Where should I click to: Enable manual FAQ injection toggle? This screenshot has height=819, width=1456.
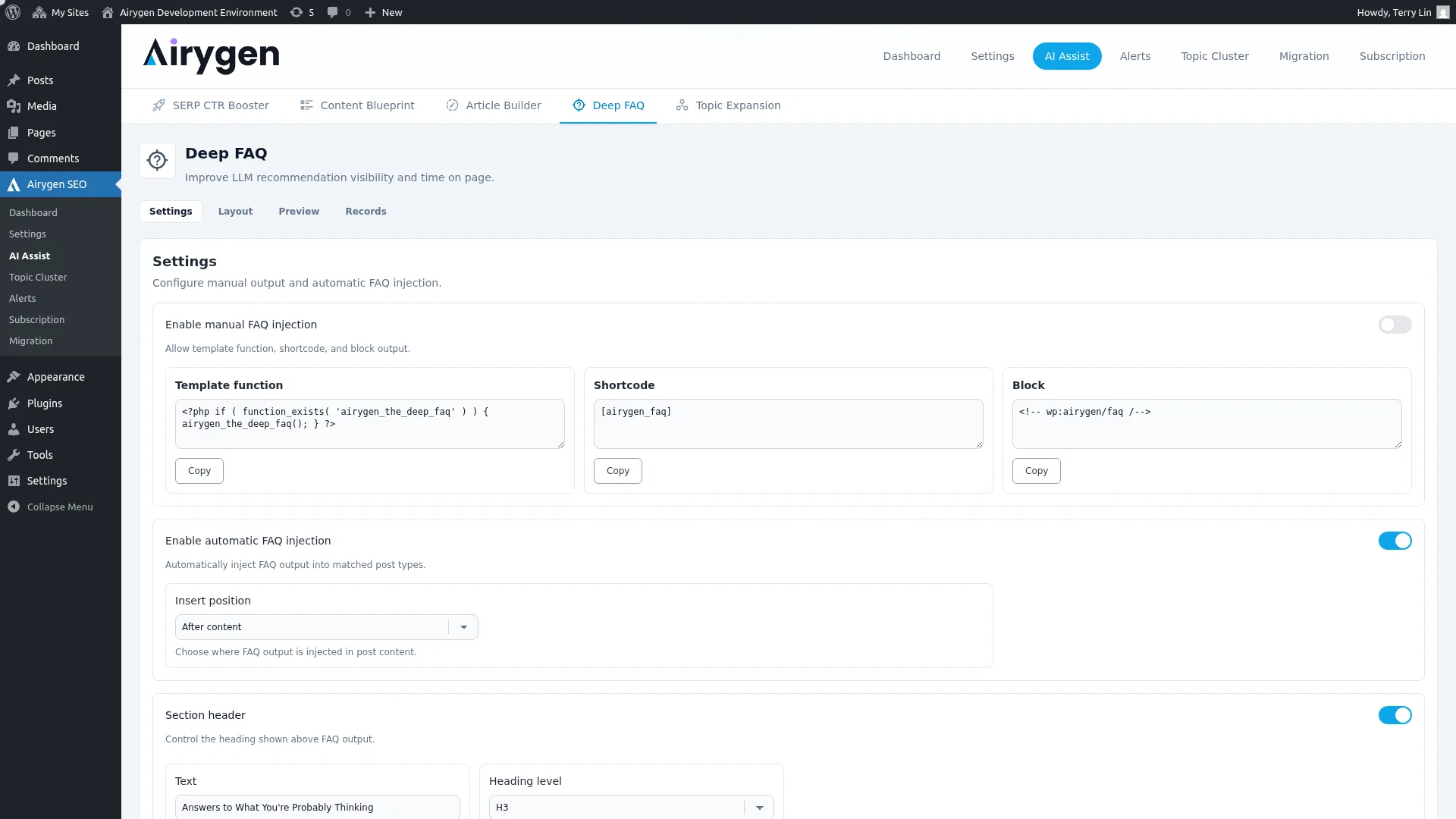pos(1395,325)
